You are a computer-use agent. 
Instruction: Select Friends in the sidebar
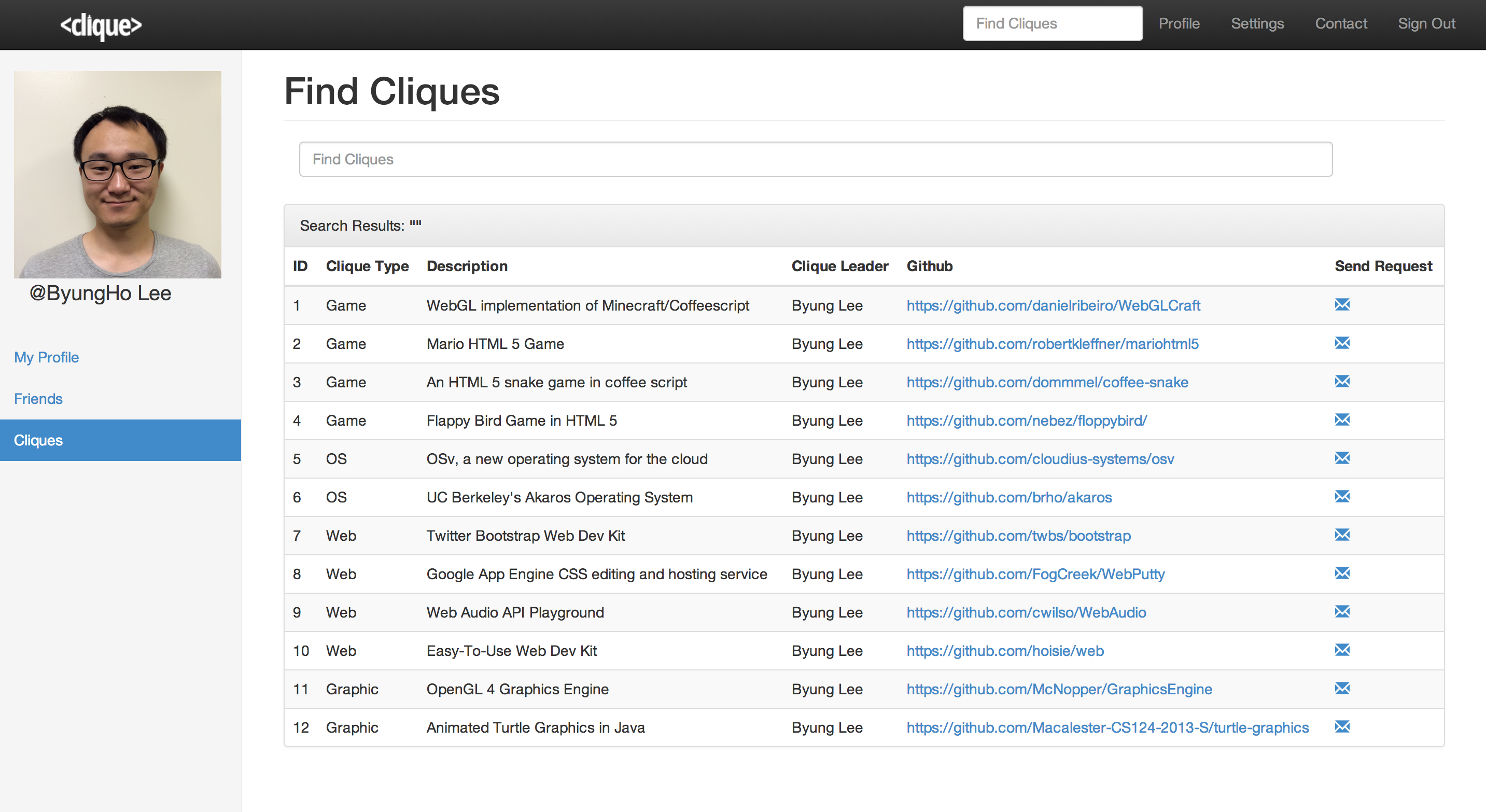coord(38,399)
